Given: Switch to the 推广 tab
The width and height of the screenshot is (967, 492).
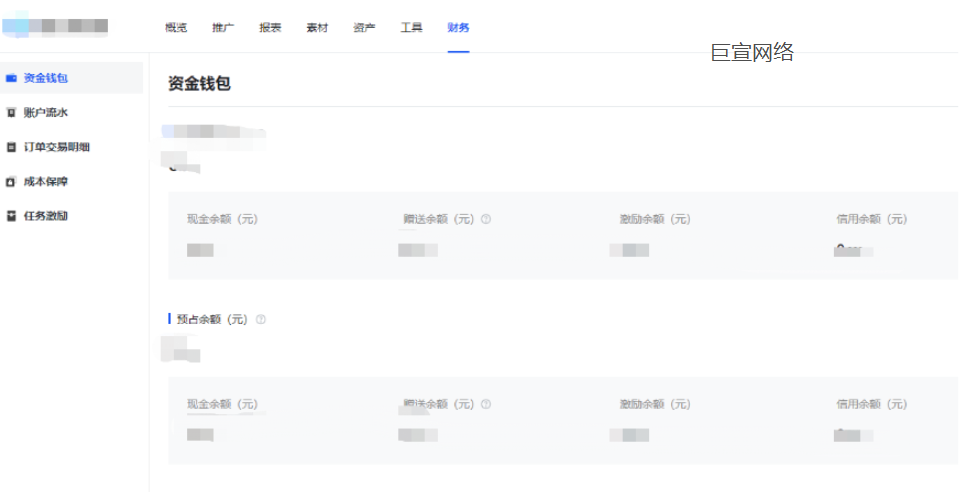Looking at the screenshot, I should 223,27.
